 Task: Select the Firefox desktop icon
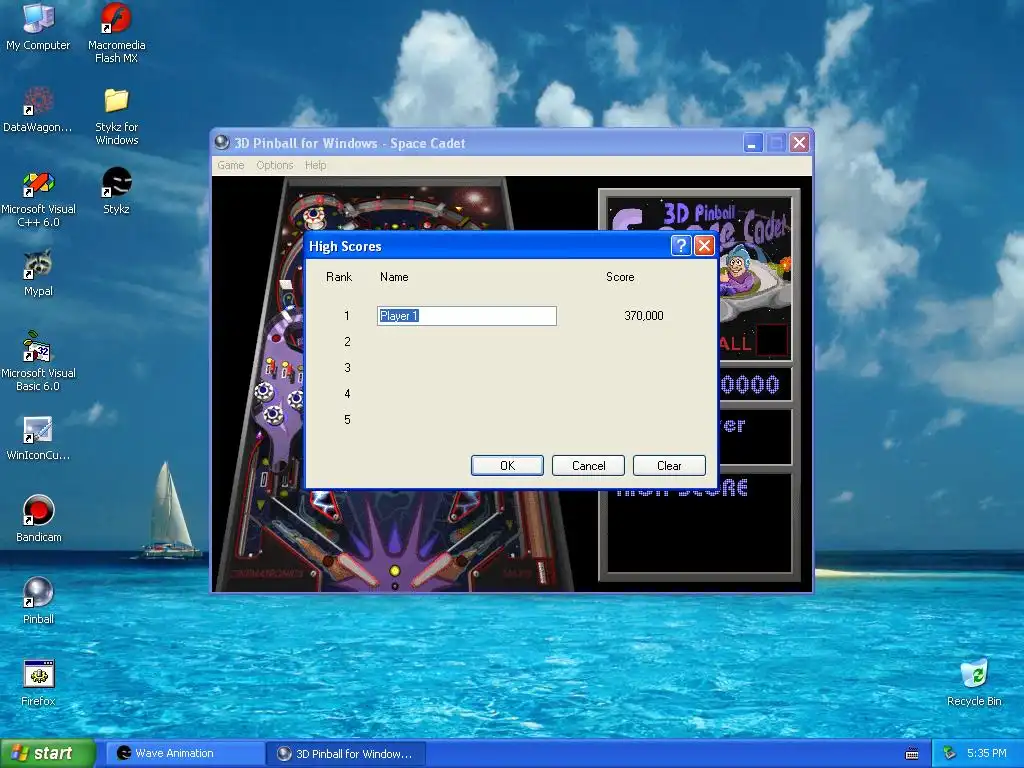pos(38,683)
